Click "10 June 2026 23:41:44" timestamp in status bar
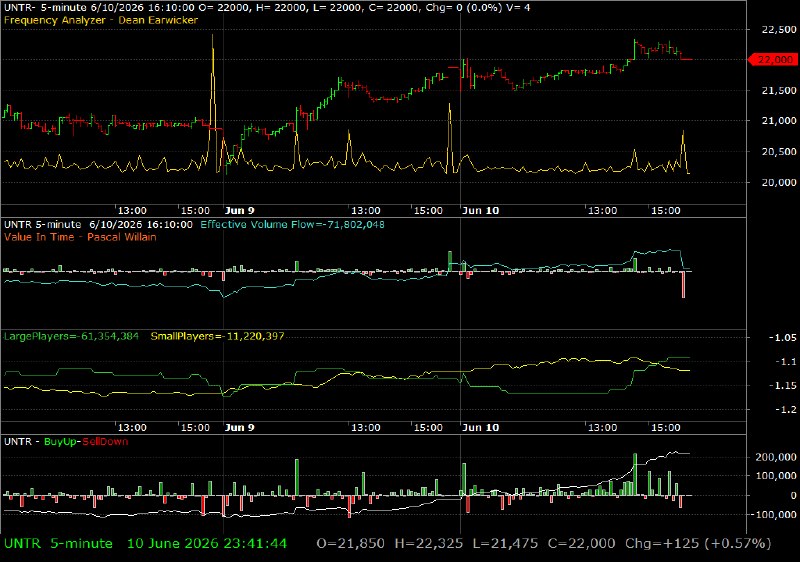Screen dimensions: 800x562 click(x=207, y=544)
